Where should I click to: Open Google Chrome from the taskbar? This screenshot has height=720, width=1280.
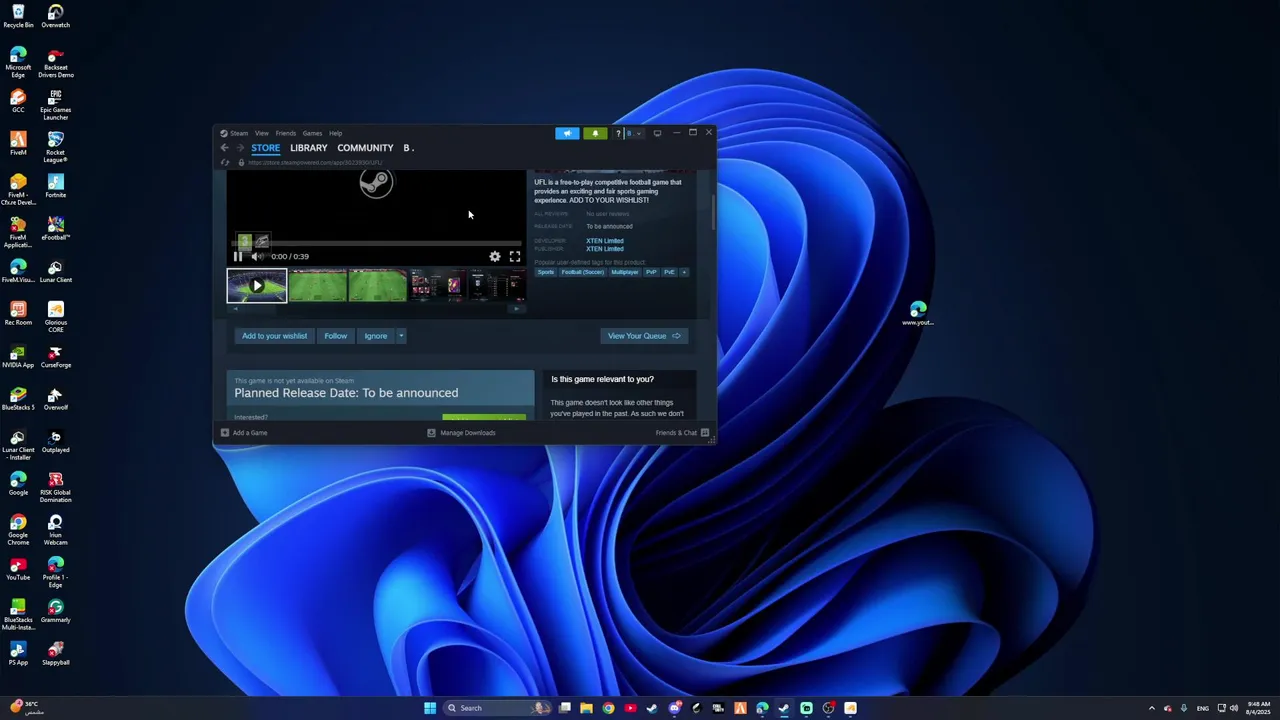pos(608,708)
